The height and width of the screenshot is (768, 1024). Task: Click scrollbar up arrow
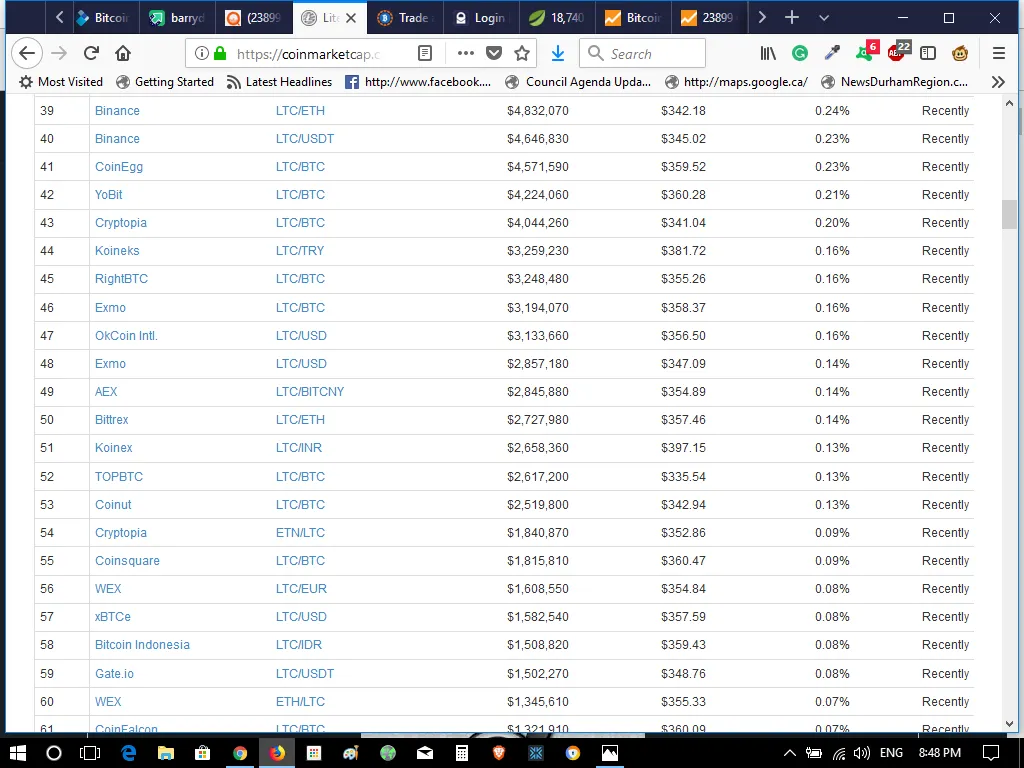point(1009,103)
